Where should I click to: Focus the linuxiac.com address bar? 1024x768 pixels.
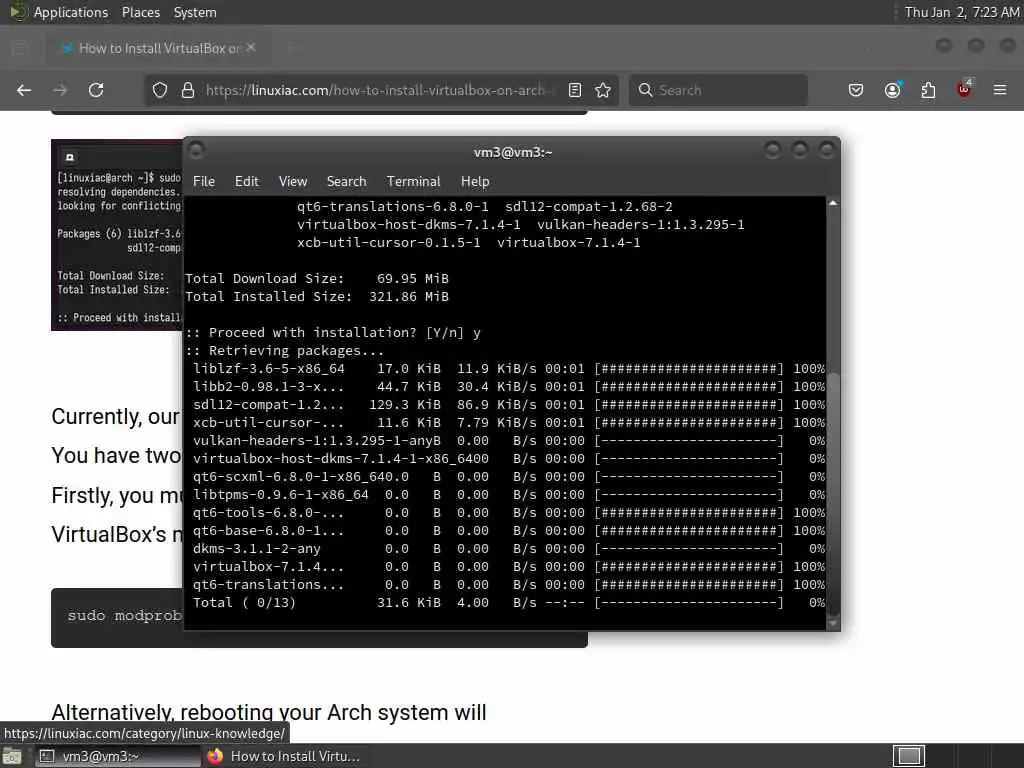[379, 90]
